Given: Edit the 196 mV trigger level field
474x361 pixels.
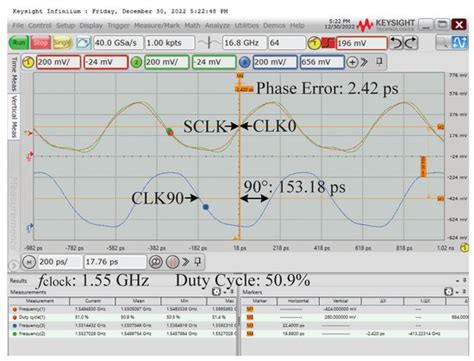Looking at the screenshot, I should pos(362,43).
